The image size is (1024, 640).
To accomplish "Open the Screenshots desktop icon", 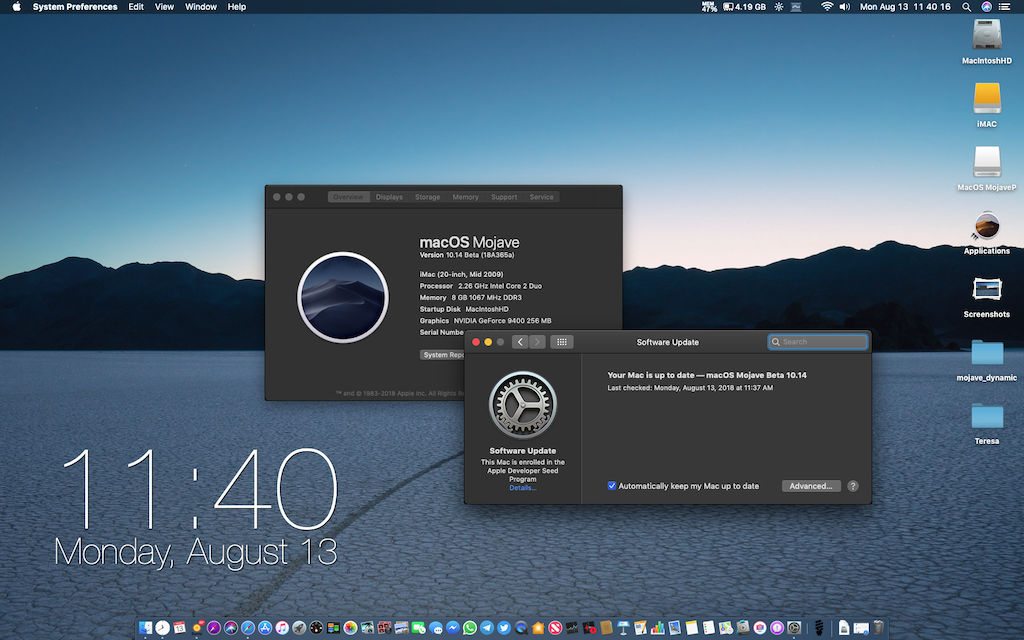I will (x=987, y=289).
